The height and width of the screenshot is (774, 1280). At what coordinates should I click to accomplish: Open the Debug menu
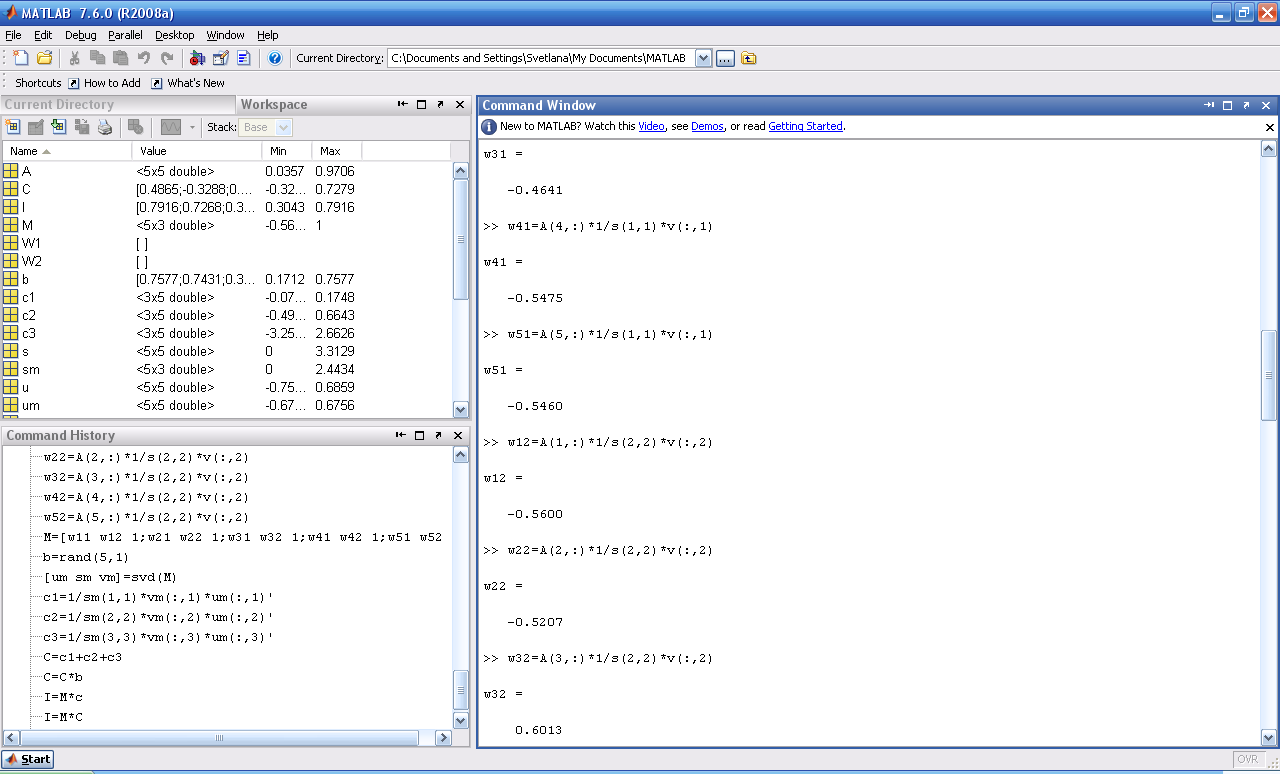click(x=81, y=35)
